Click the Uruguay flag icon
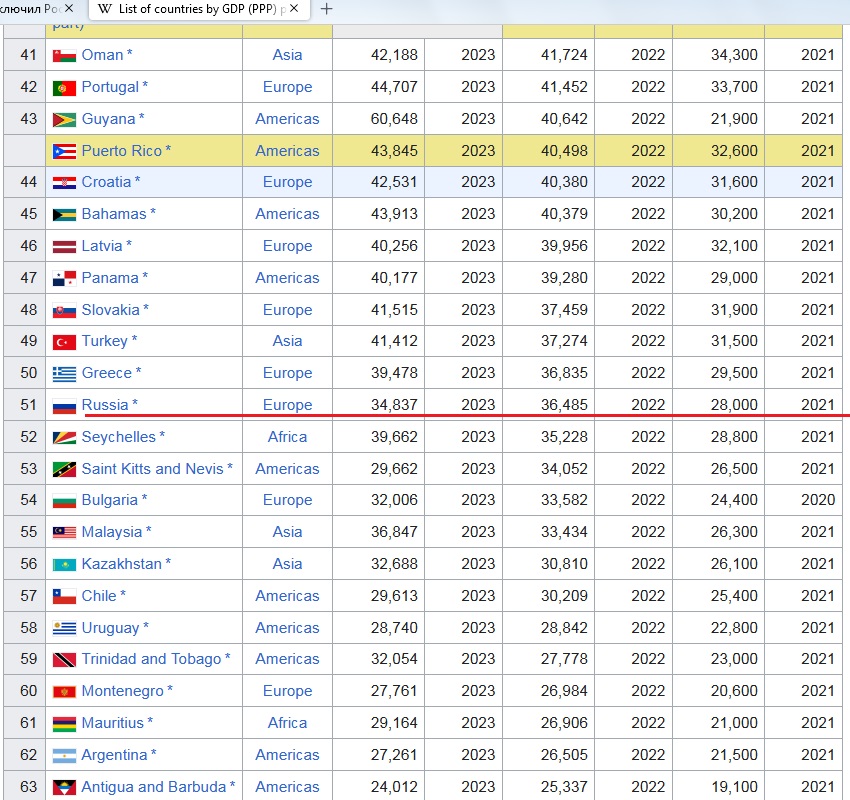This screenshot has width=850, height=800. [x=64, y=629]
